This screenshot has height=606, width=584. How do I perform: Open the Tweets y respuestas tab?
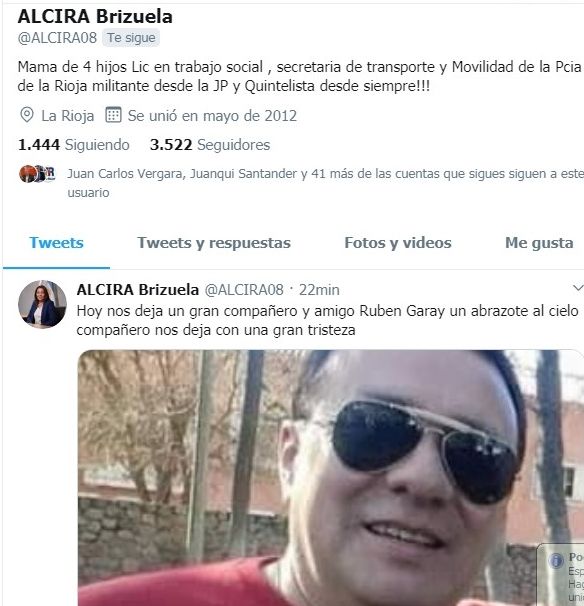(x=214, y=243)
